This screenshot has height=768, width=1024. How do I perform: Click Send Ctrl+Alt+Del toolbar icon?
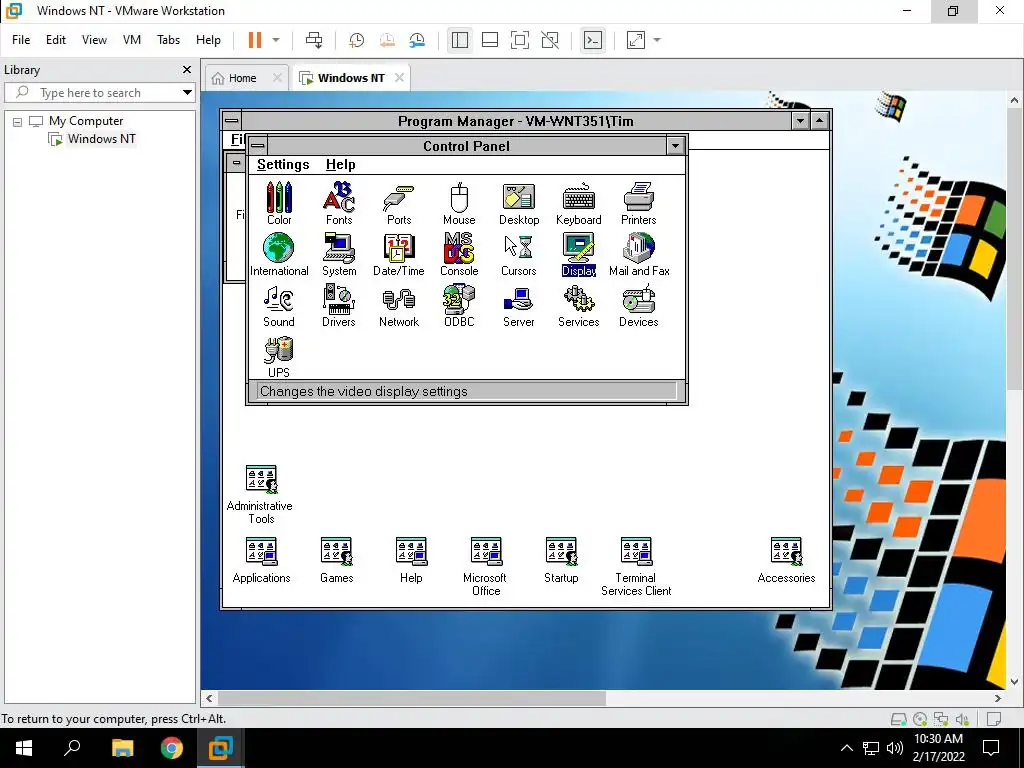click(x=314, y=40)
